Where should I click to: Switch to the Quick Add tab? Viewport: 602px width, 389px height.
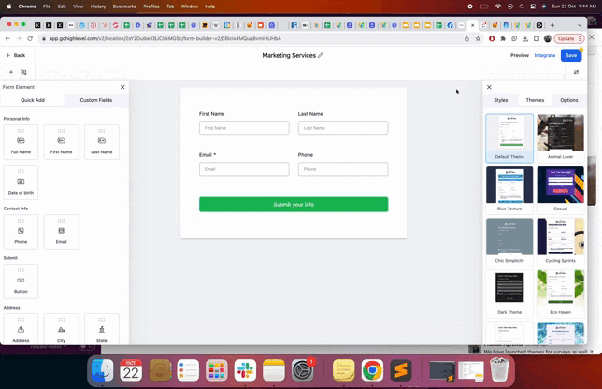point(33,100)
